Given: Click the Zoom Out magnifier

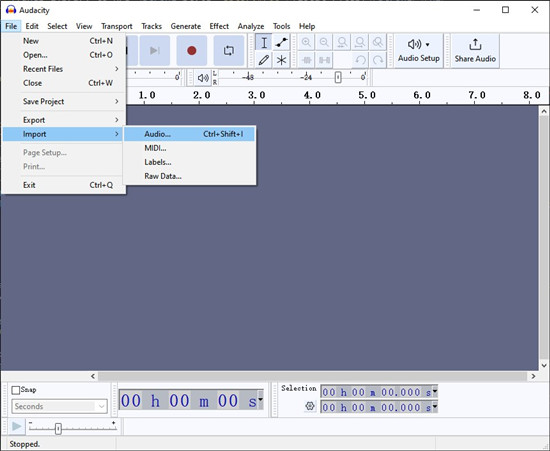Looking at the screenshot, I should click(324, 42).
